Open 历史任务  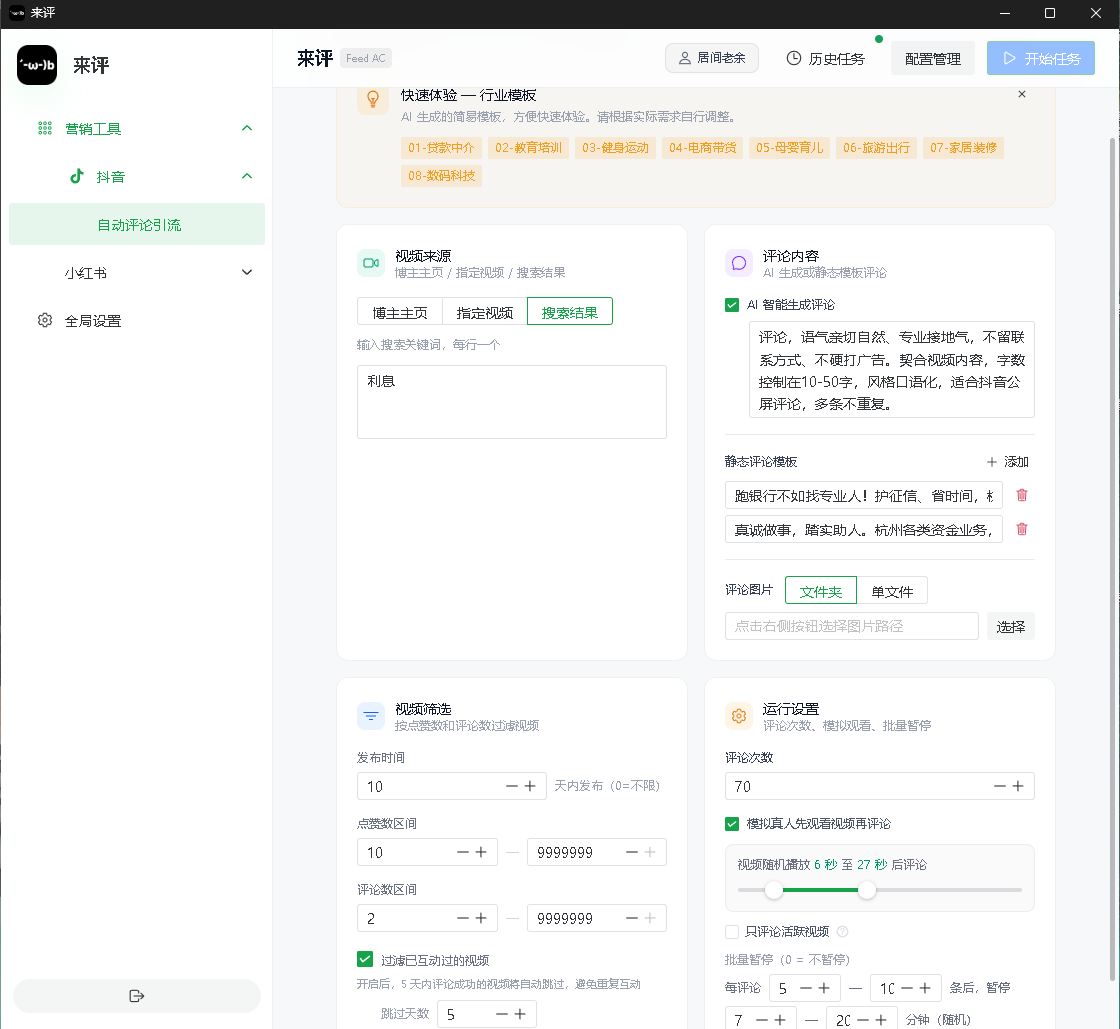click(x=826, y=59)
